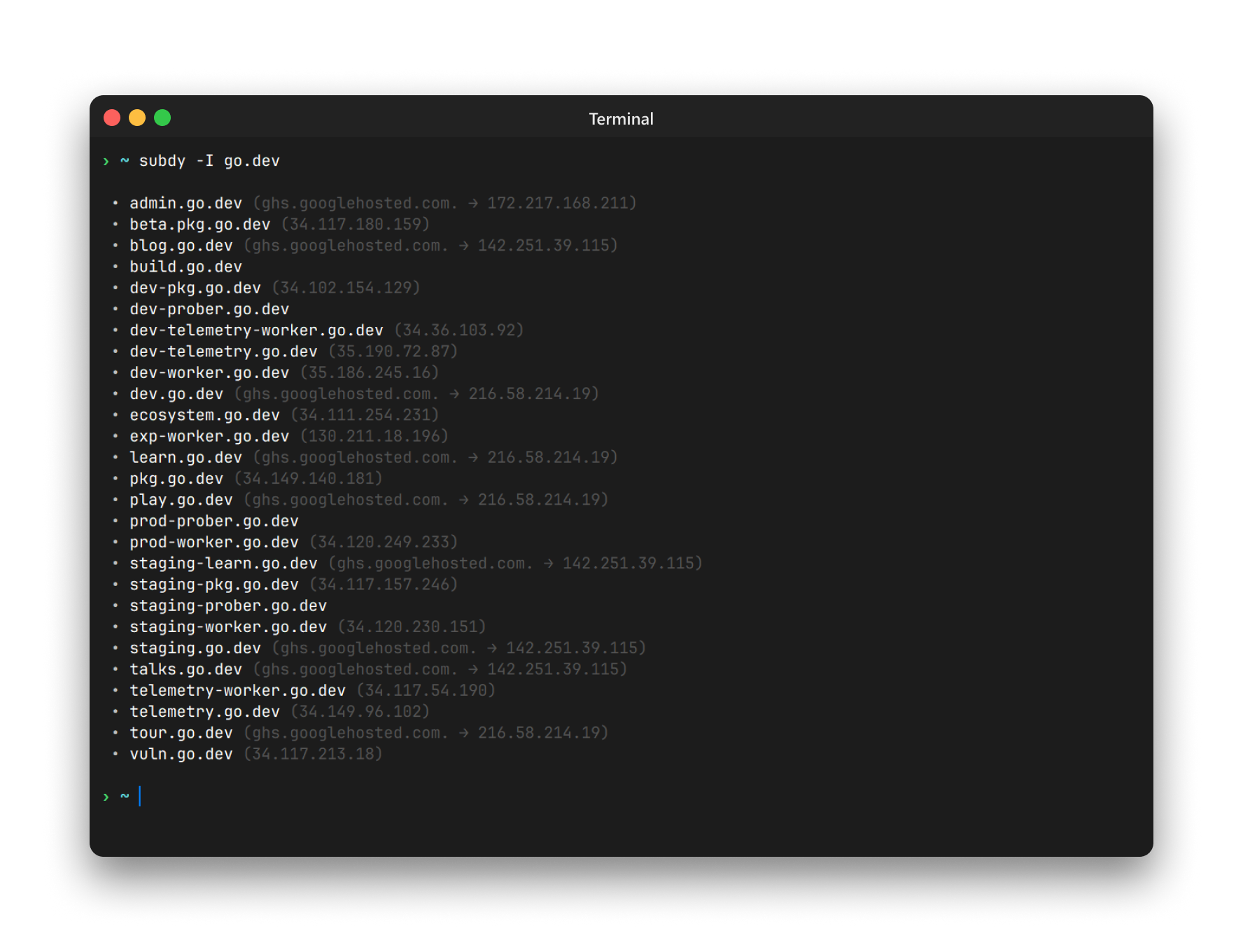This screenshot has height=952, width=1243.
Task: Click the red close window button
Action: point(112,118)
